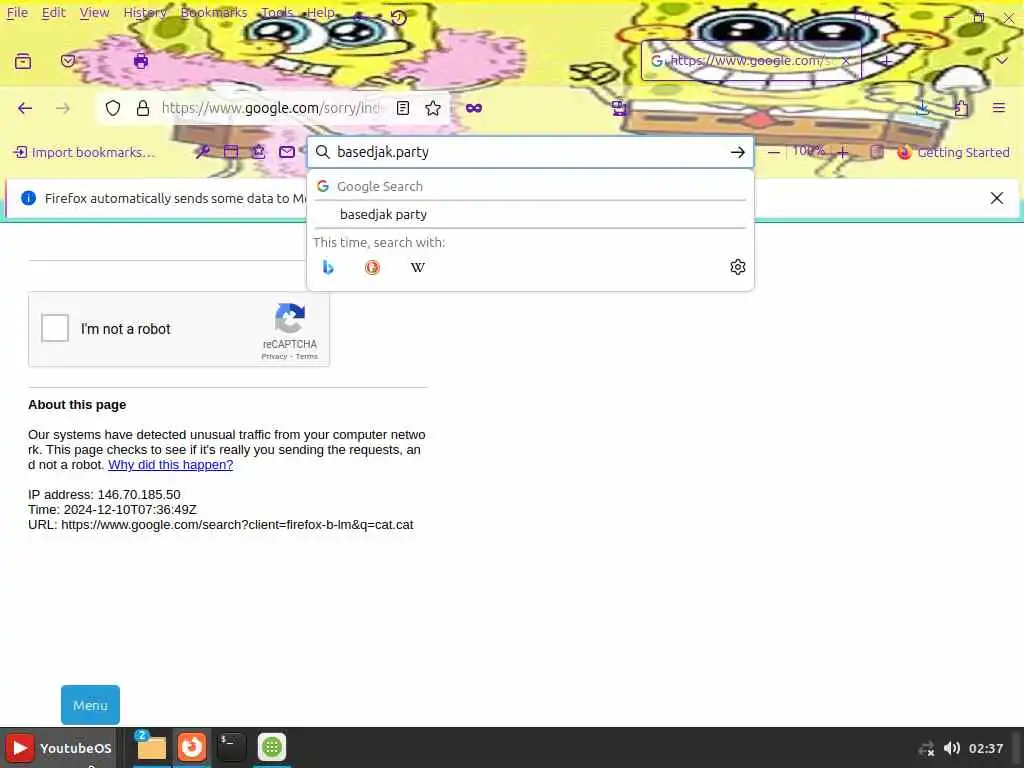Launch the terminal from the taskbar
This screenshot has width=1024, height=768.
point(231,747)
